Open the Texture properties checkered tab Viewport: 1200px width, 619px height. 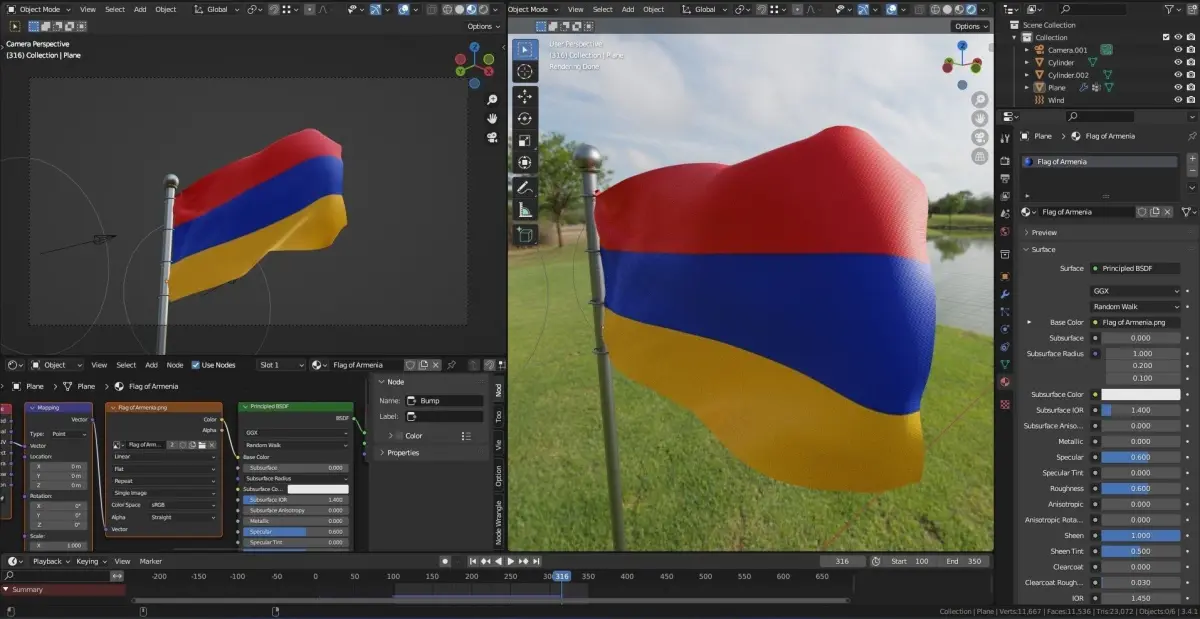(1004, 404)
